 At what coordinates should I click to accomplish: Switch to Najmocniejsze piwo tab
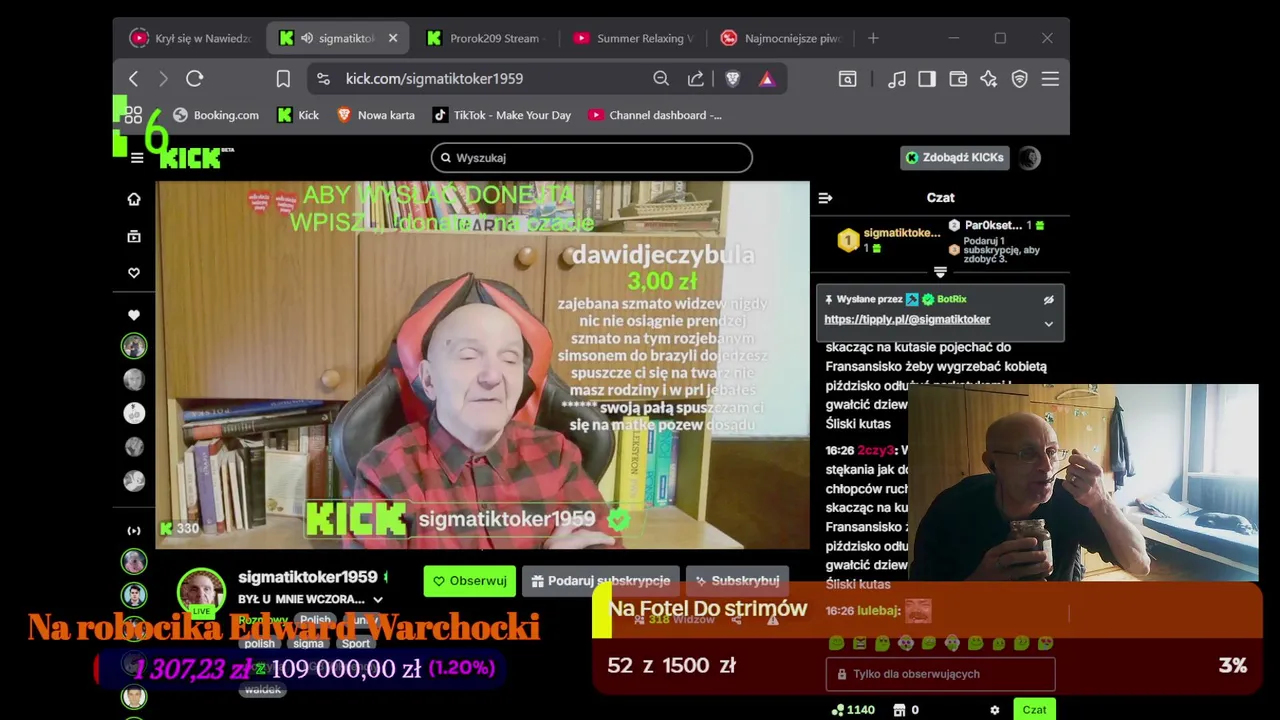click(782, 38)
